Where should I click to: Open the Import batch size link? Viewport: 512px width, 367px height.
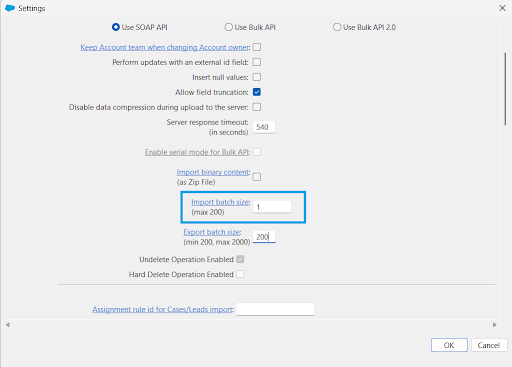tap(220, 202)
